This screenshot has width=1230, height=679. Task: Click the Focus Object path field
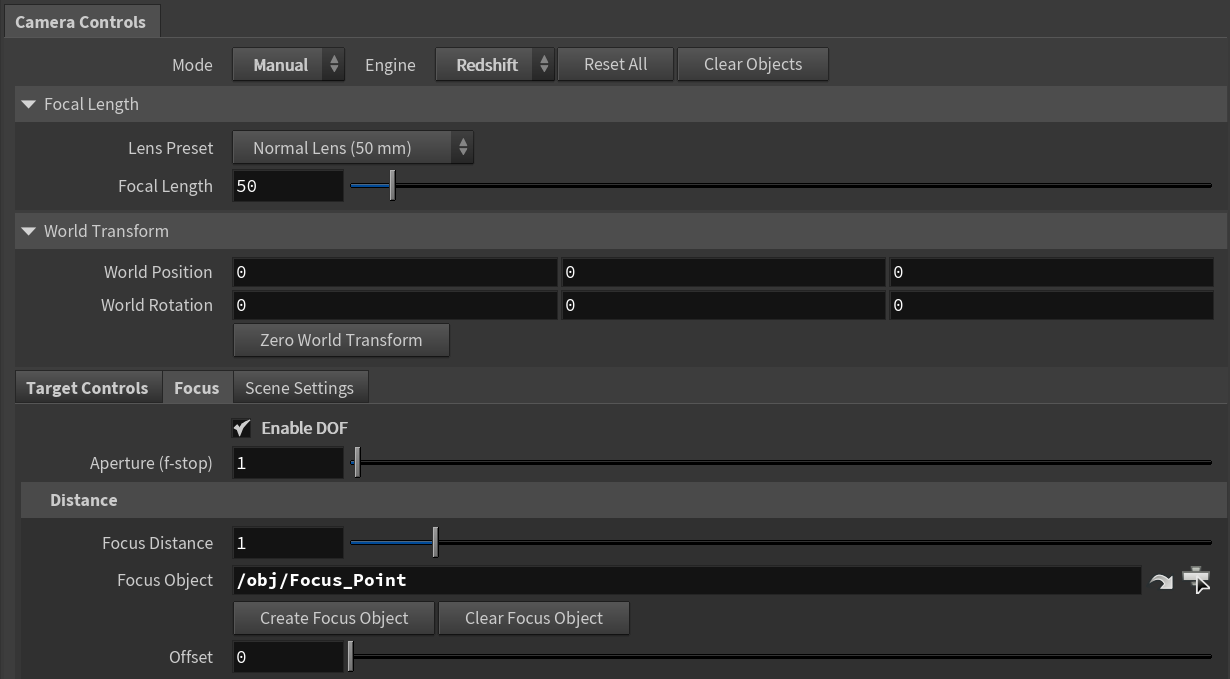tap(686, 580)
